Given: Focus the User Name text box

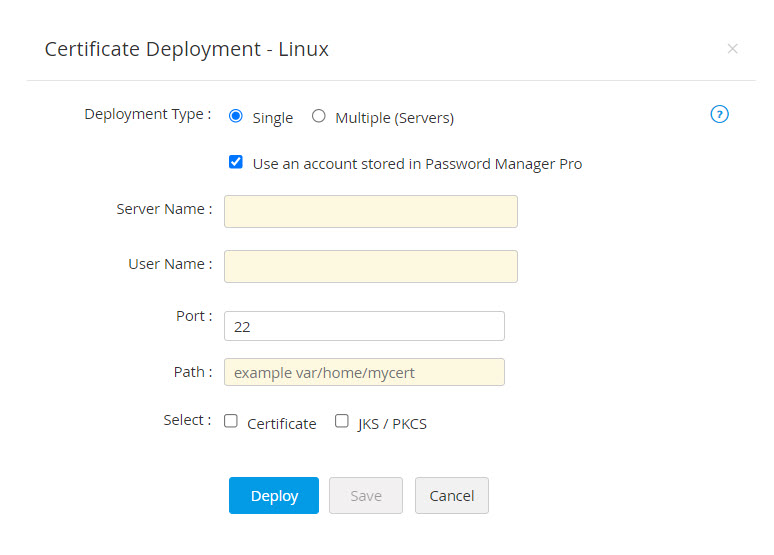Looking at the screenshot, I should tap(370, 267).
